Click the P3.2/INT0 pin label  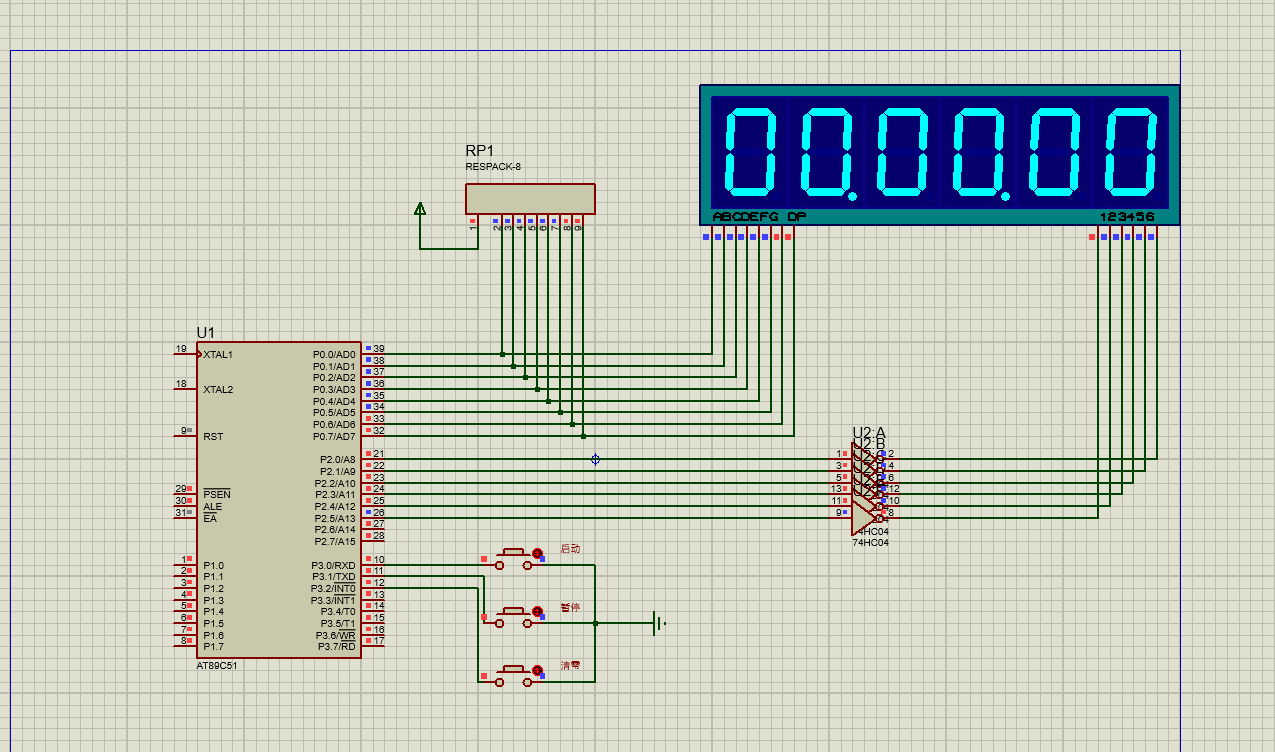pyautogui.click(x=333, y=588)
